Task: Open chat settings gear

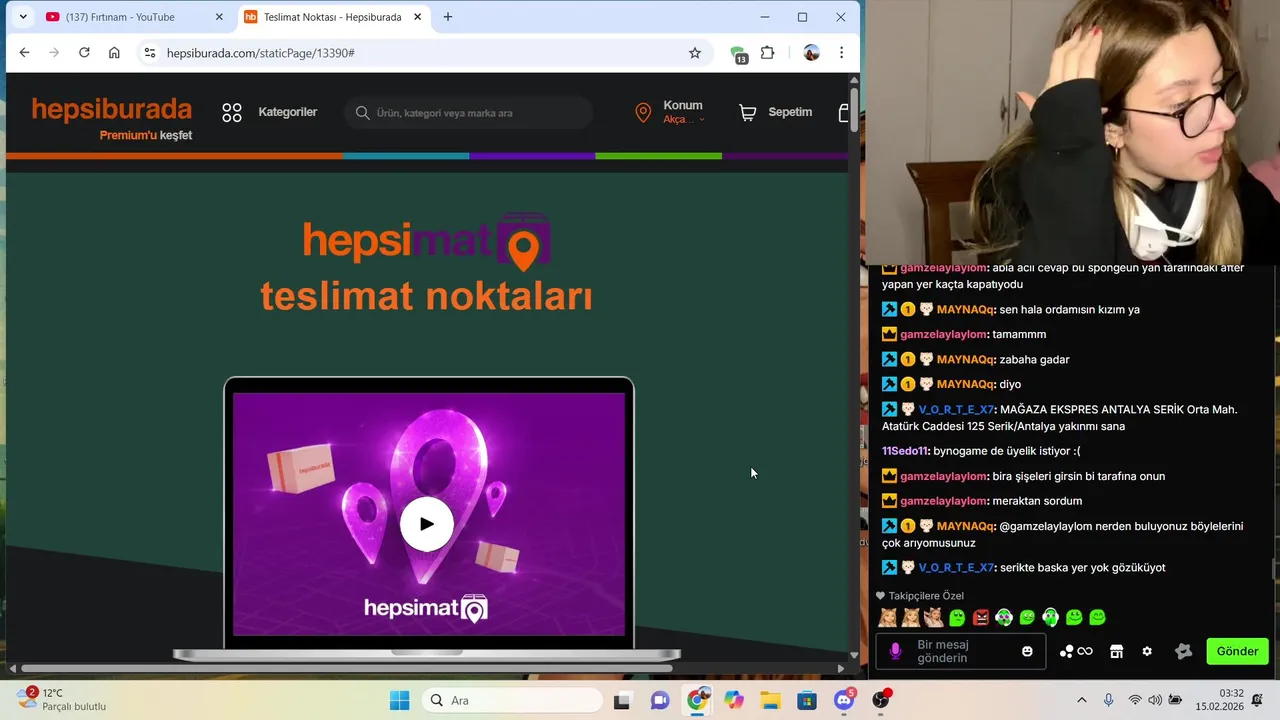Action: point(1147,652)
